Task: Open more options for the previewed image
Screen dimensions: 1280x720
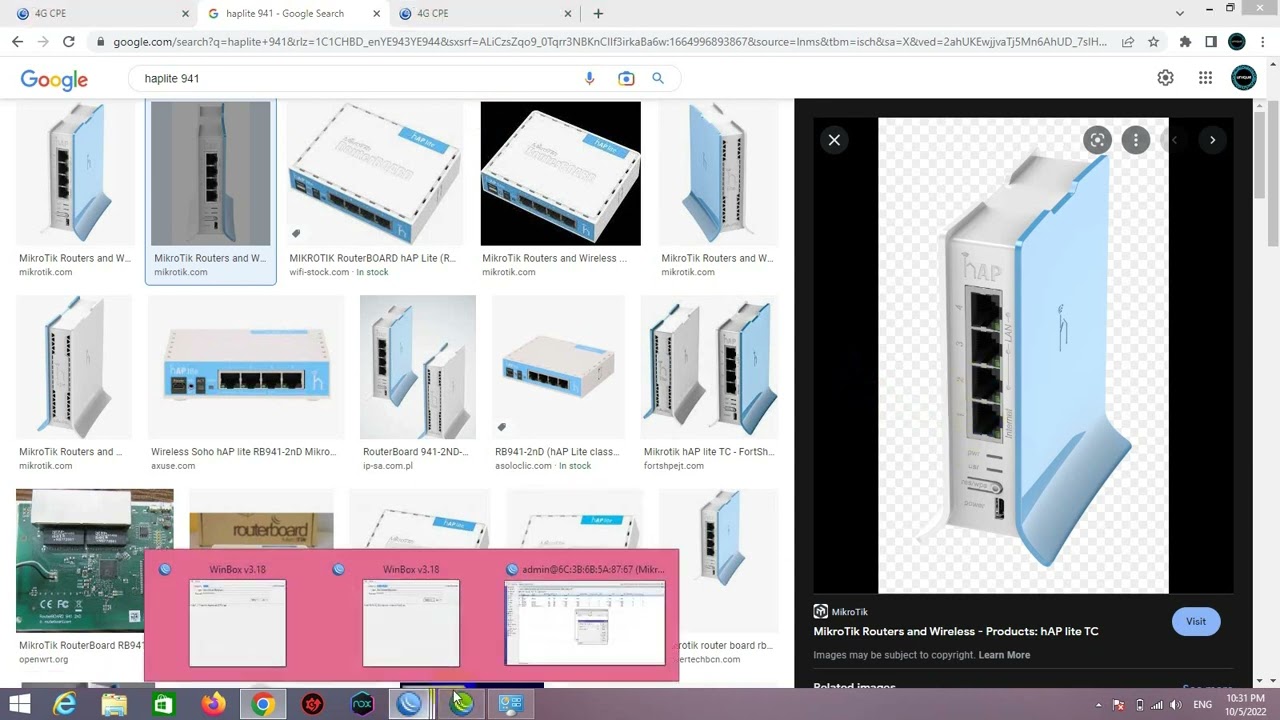Action: pos(1136,140)
